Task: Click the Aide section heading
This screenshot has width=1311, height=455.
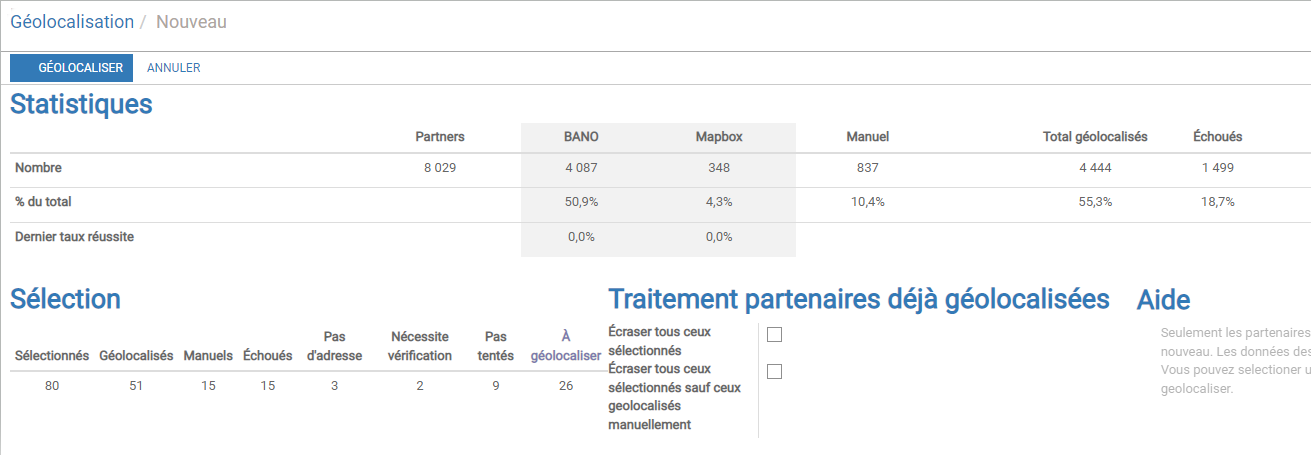Action: coord(1163,299)
